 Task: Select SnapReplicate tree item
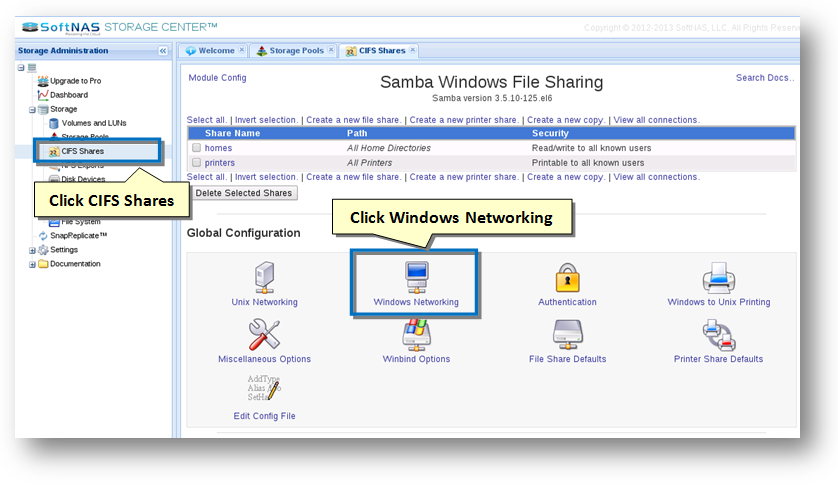pyautogui.click(x=79, y=235)
